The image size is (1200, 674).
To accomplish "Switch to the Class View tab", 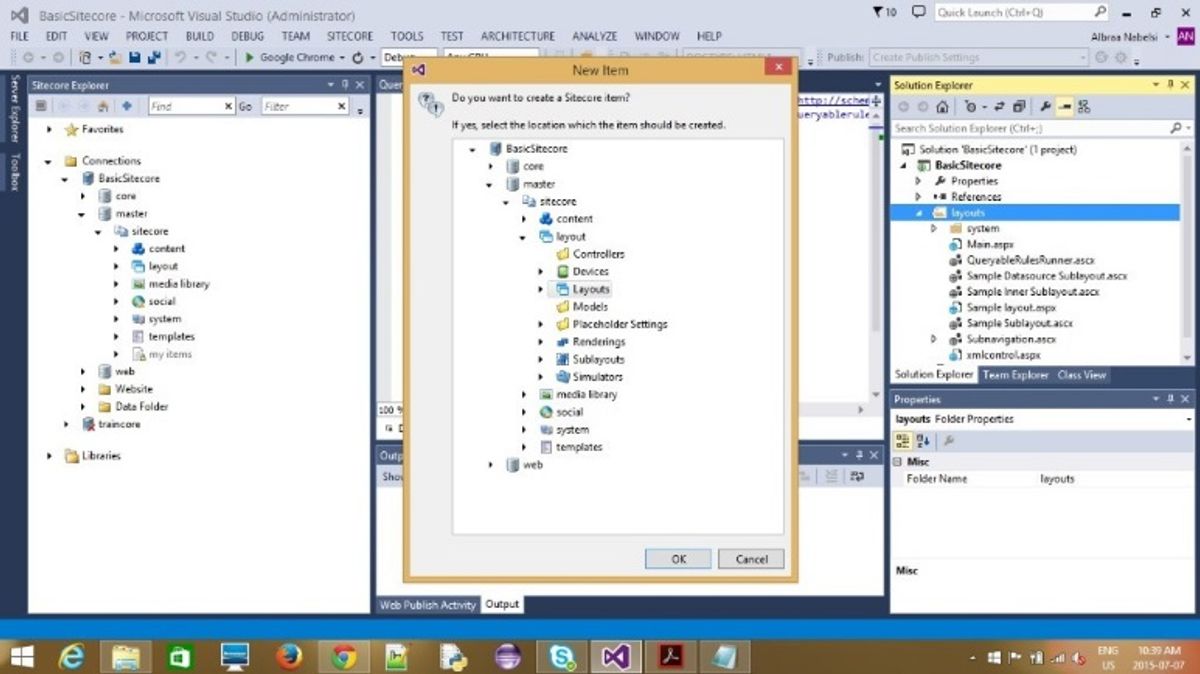I will pos(1082,375).
